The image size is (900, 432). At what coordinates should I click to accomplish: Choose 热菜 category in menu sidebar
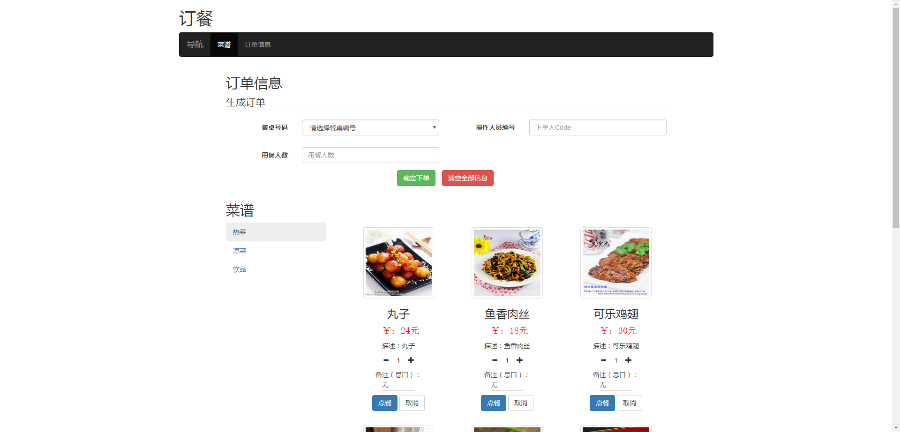275,232
